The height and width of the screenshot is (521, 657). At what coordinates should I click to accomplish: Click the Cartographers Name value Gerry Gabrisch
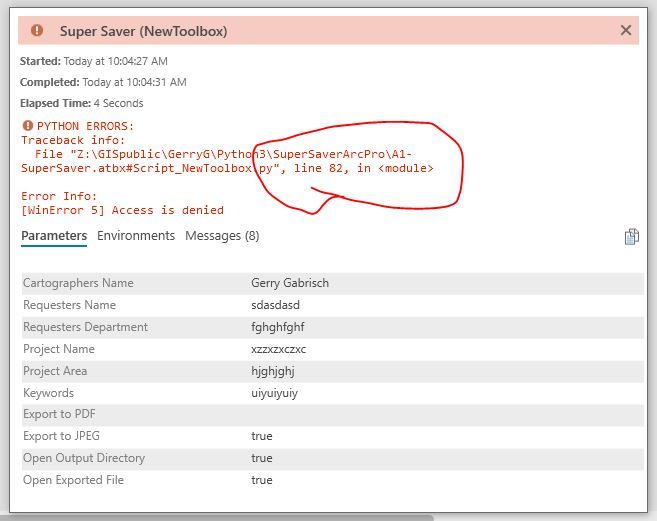coord(290,283)
